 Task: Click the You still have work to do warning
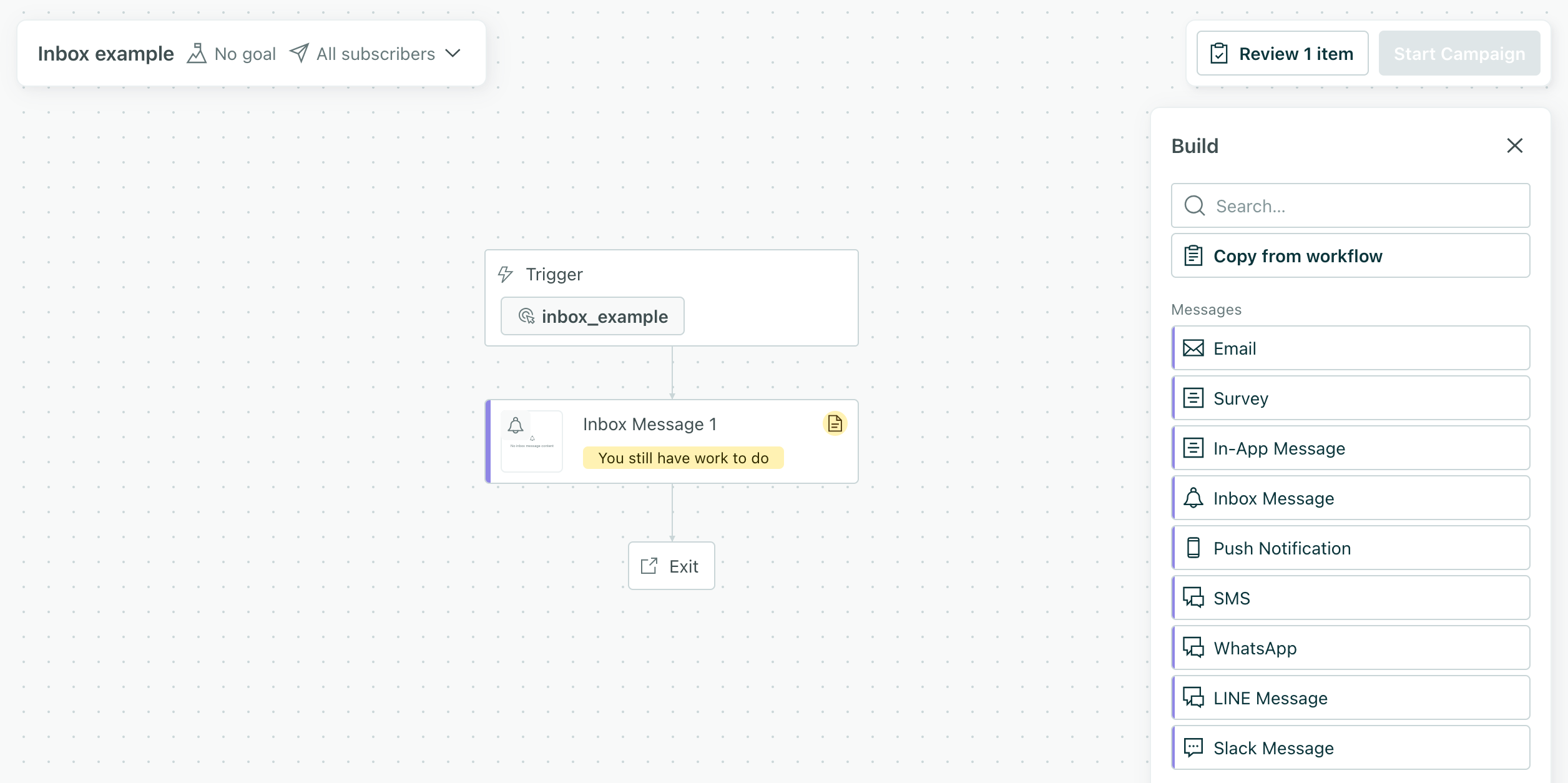click(x=683, y=458)
